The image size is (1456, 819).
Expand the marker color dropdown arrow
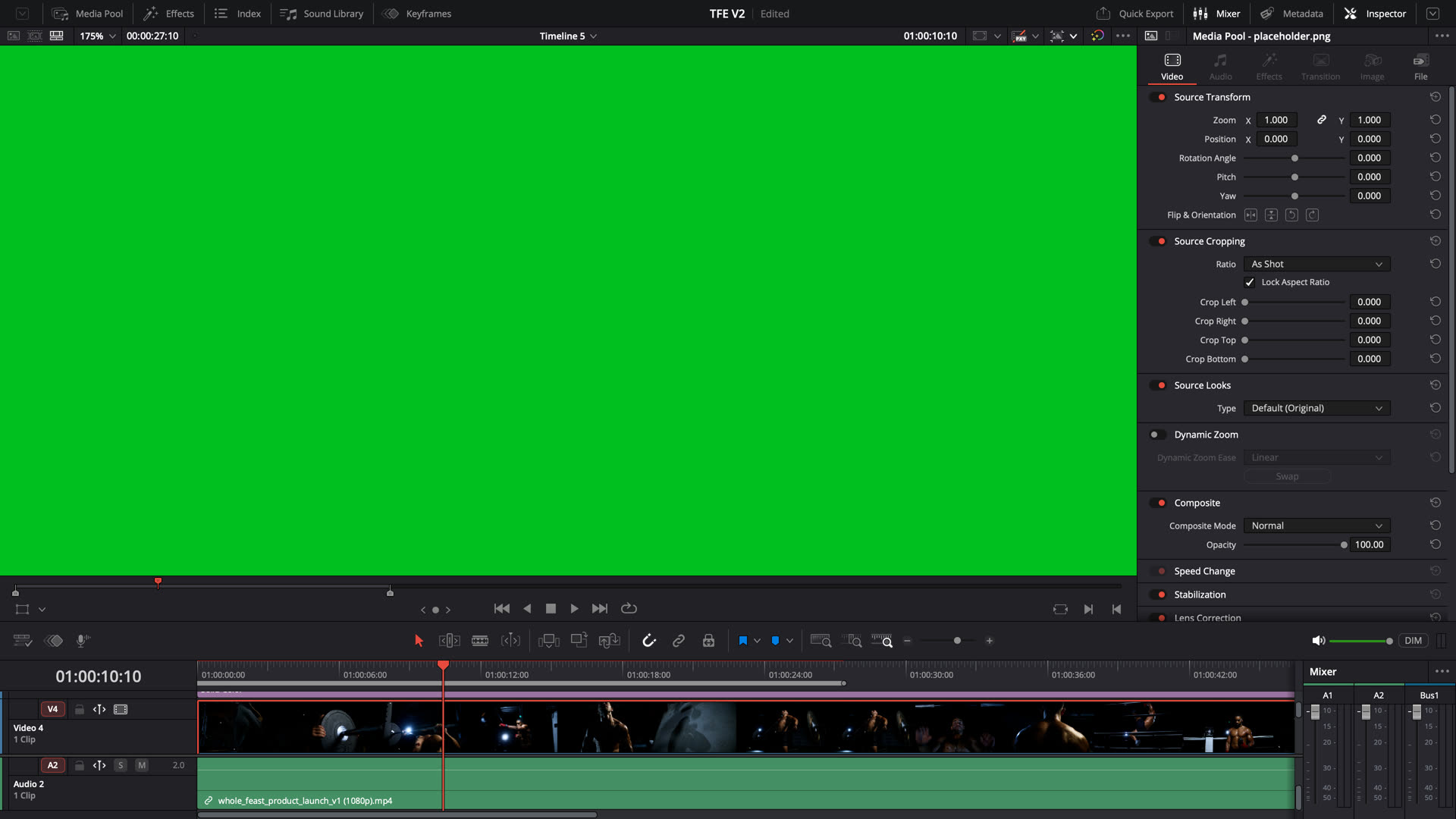789,641
